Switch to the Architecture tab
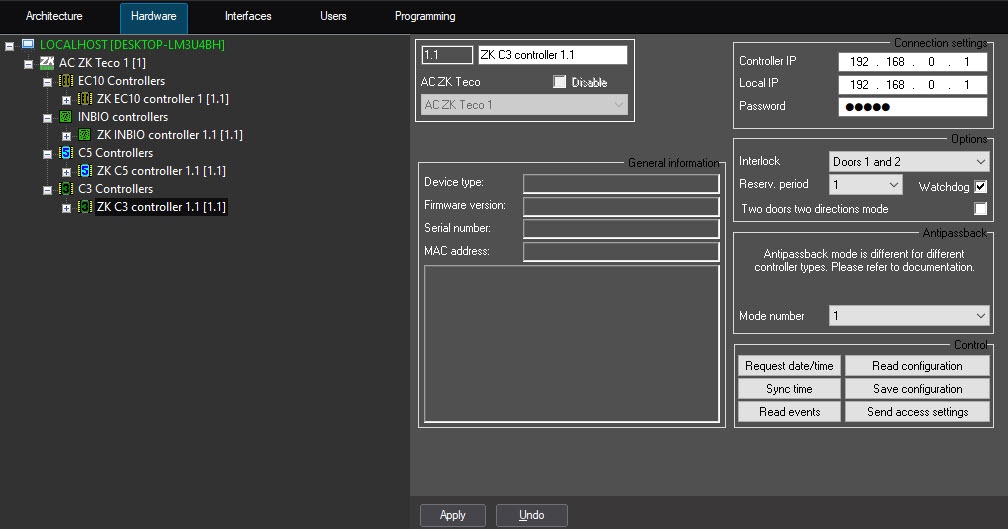 point(54,17)
